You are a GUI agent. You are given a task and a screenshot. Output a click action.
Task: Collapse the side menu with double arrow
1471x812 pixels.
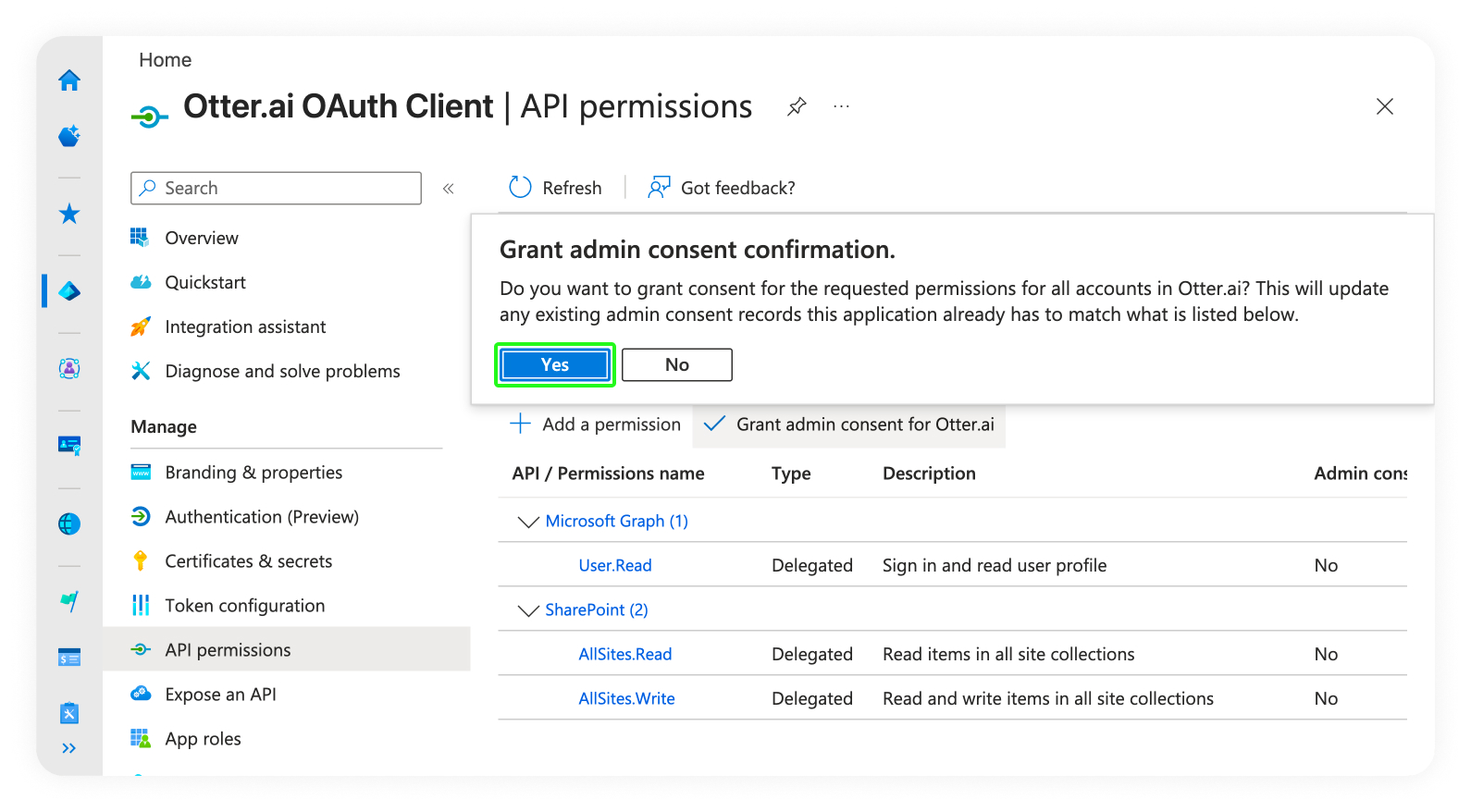[x=449, y=189]
